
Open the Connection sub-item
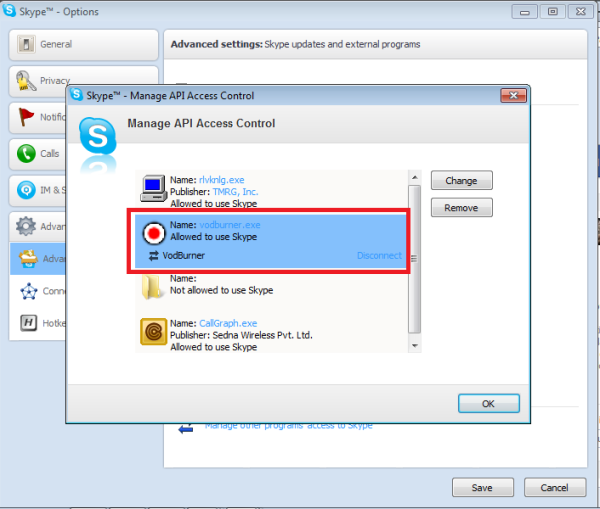[38, 291]
